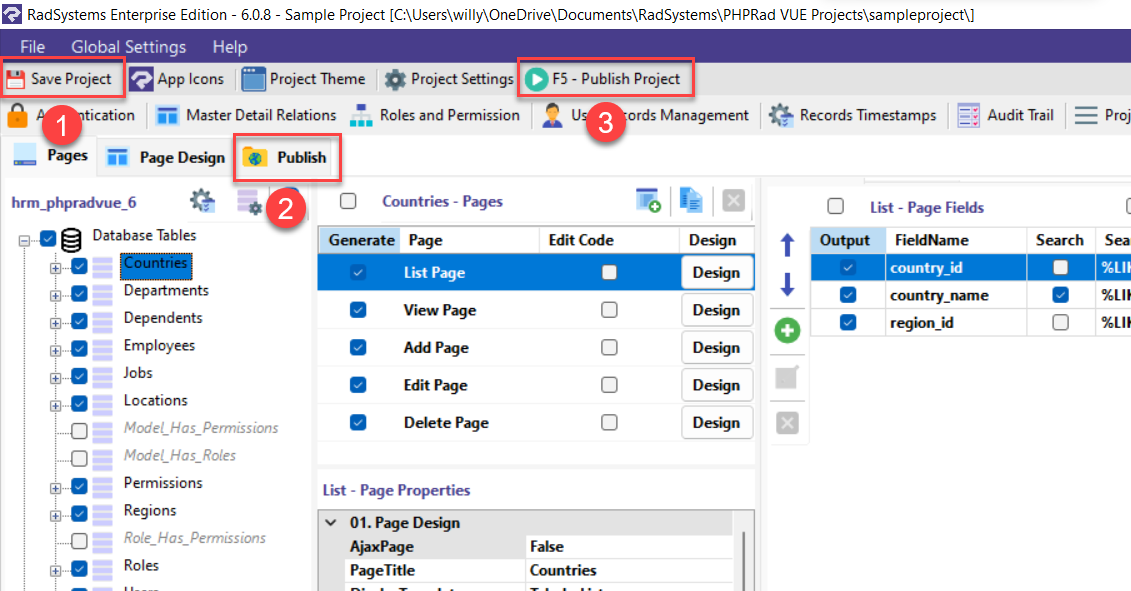The height and width of the screenshot is (591, 1131).
Task: Toggle Search checkbox for country_name
Action: point(1060,294)
